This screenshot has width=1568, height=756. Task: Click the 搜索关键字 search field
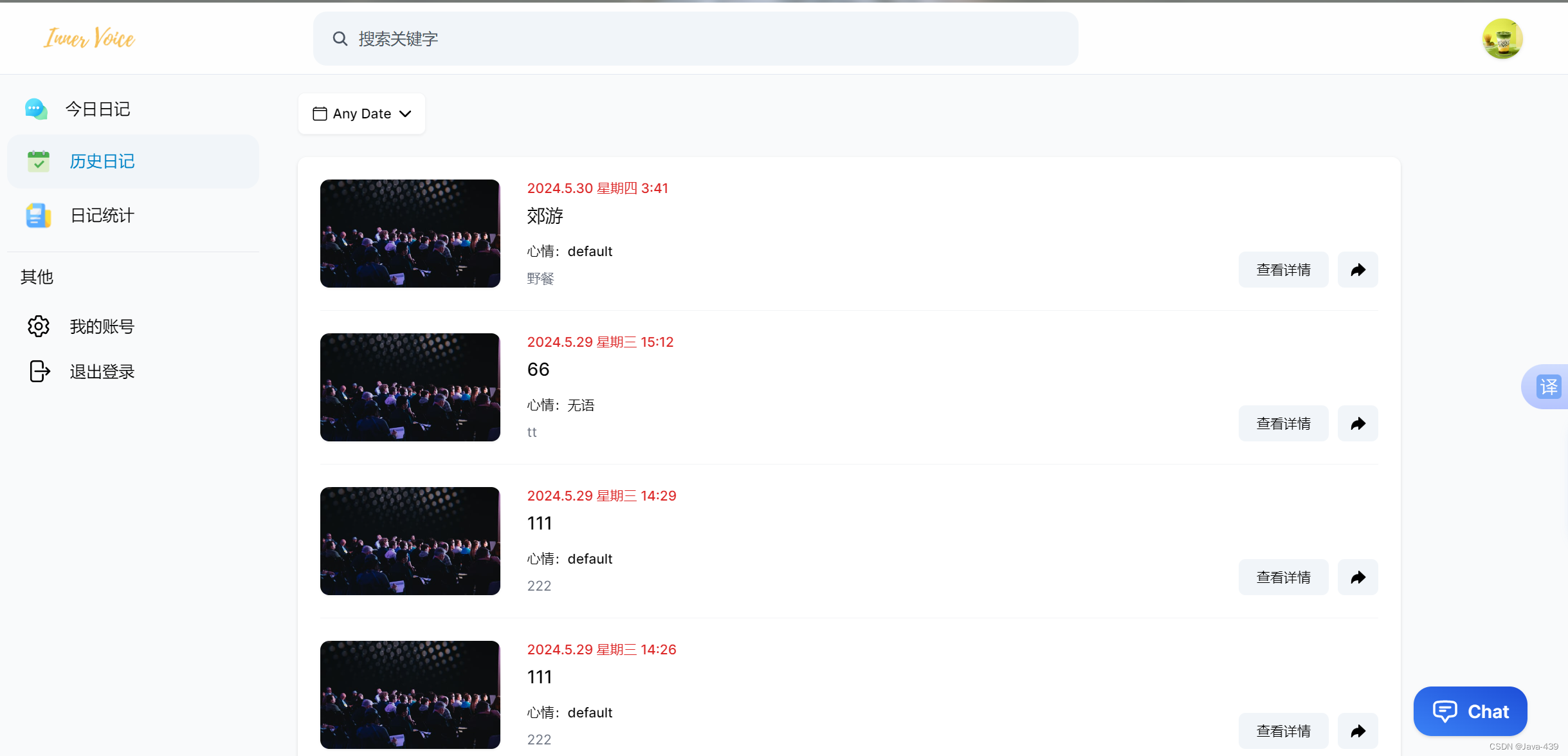(x=695, y=39)
